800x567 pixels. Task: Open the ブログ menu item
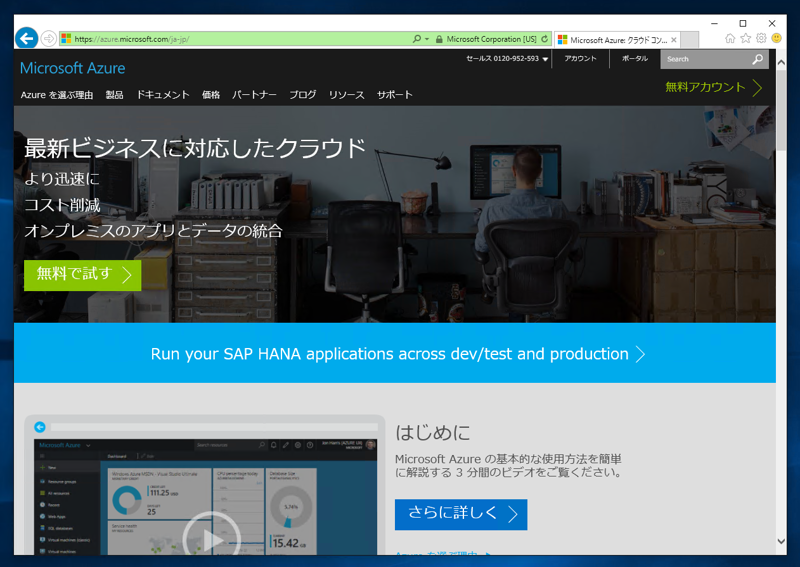click(x=303, y=95)
